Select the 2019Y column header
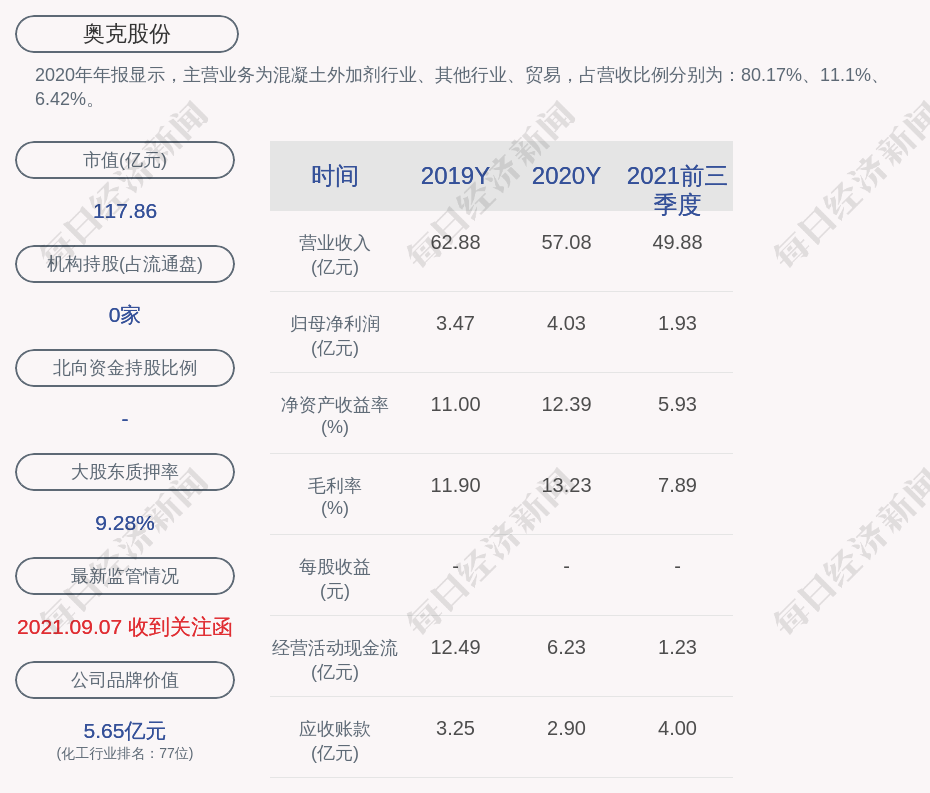 [x=455, y=176]
